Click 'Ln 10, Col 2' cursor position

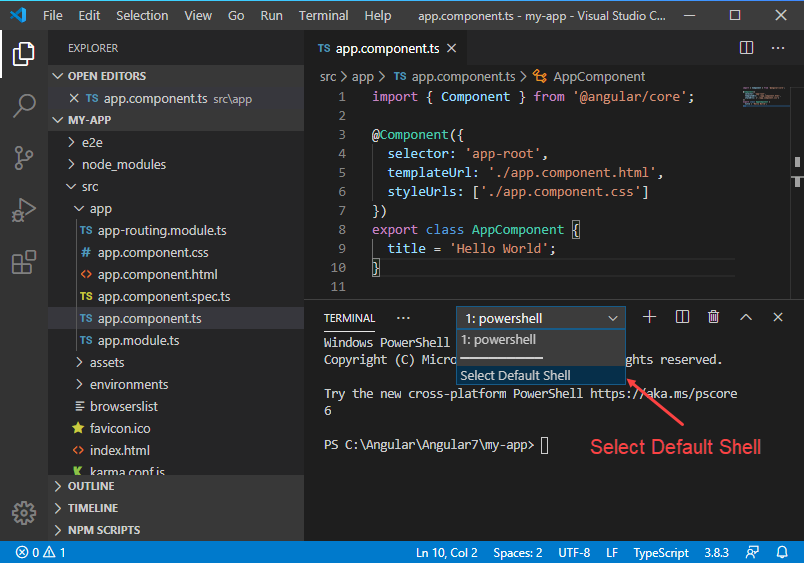coord(447,552)
